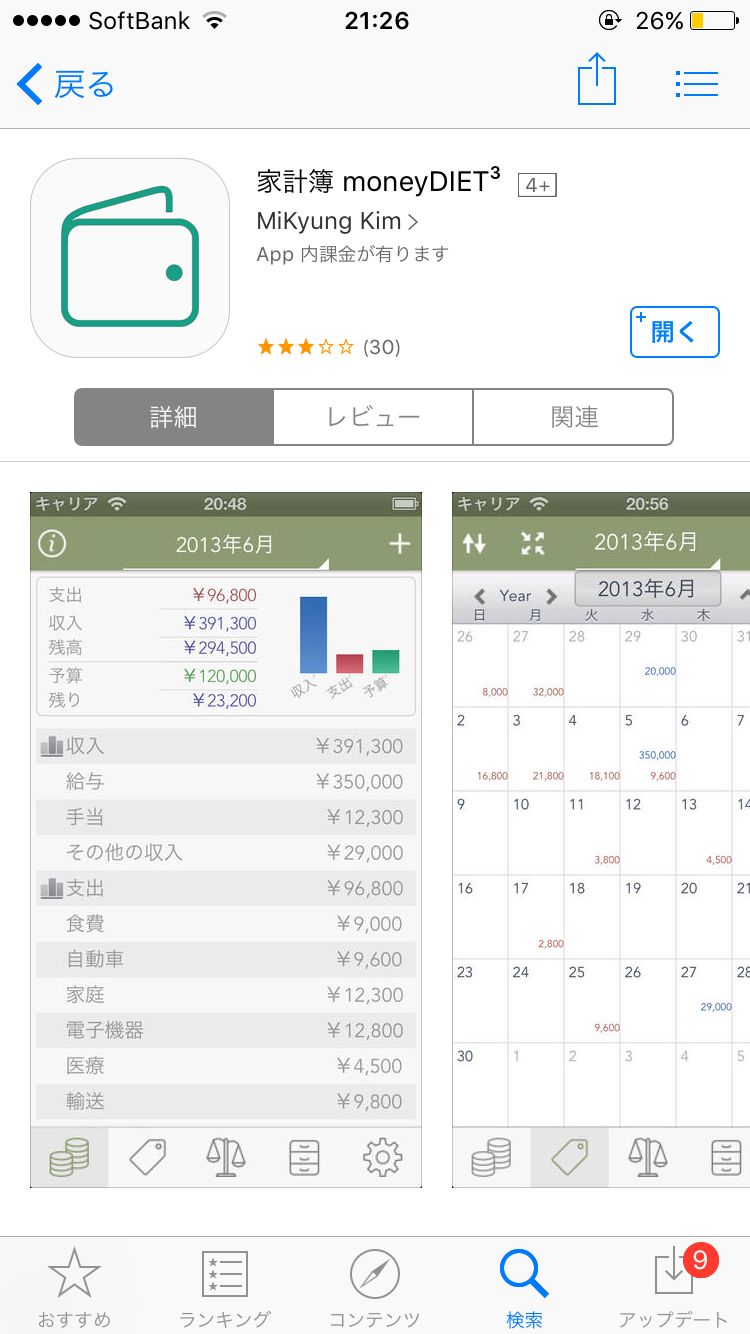Open developer page MiKyung Kim

(337, 221)
